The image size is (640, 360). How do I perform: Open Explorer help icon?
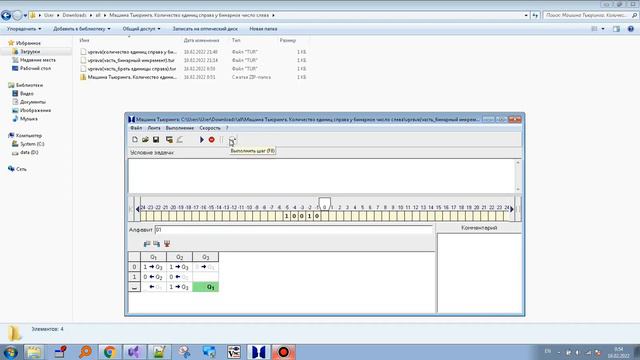tap(631, 29)
